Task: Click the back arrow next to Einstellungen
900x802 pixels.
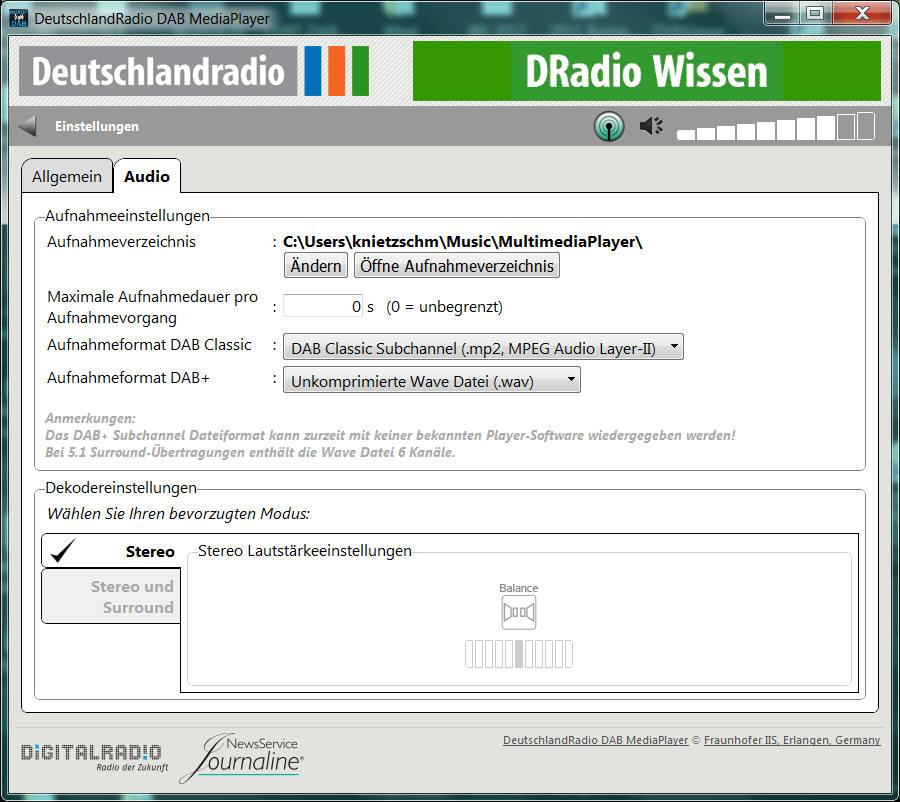Action: pos(27,126)
